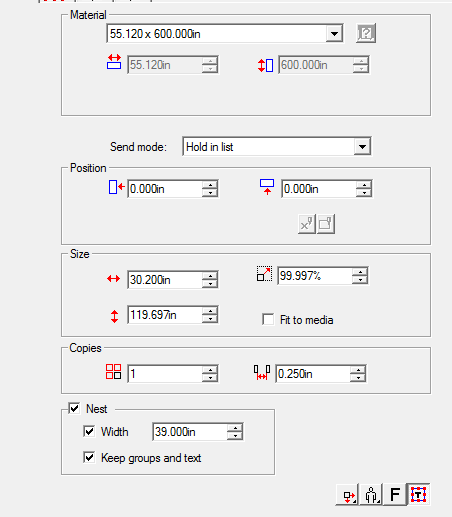
Task: Toggle the Keep groups and text checkbox
Action: click(x=89, y=457)
